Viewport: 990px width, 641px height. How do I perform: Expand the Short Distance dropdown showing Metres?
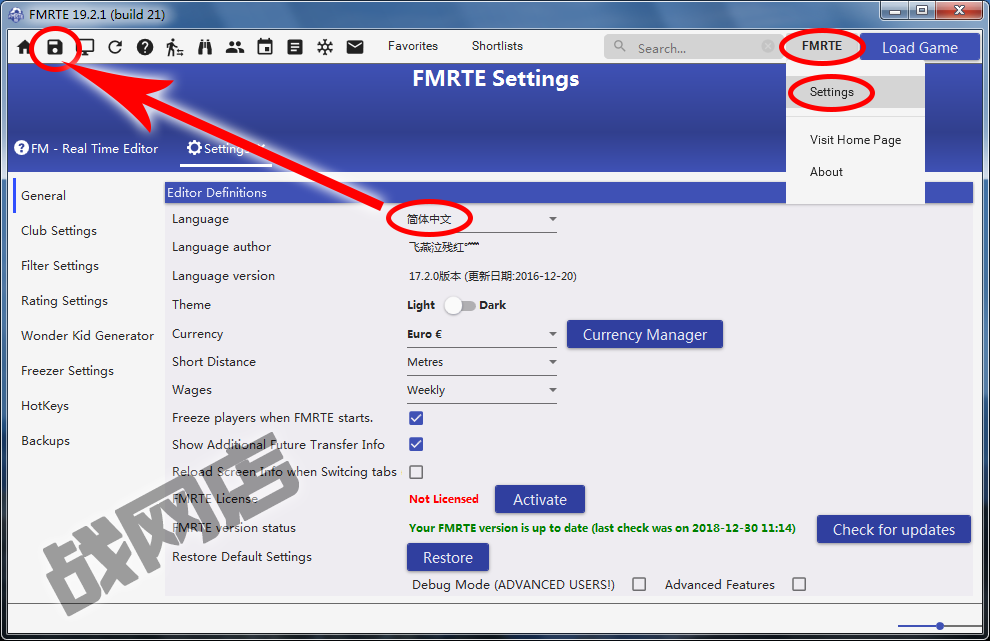(x=482, y=362)
